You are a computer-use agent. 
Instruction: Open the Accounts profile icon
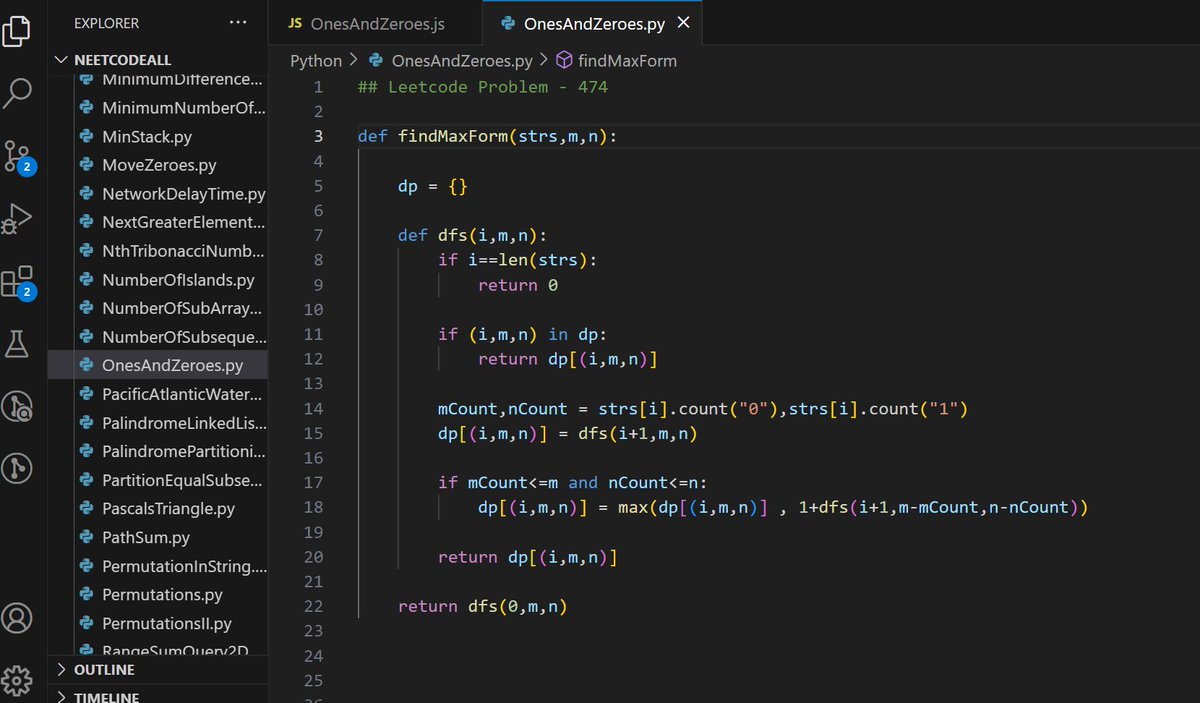click(x=17, y=617)
